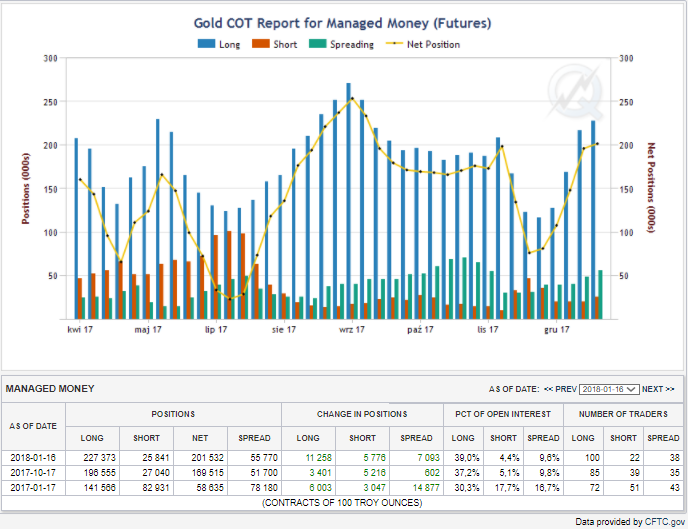Click PCT short value 17,7%
Image resolution: width=688 pixels, height=529 pixels.
(505, 488)
